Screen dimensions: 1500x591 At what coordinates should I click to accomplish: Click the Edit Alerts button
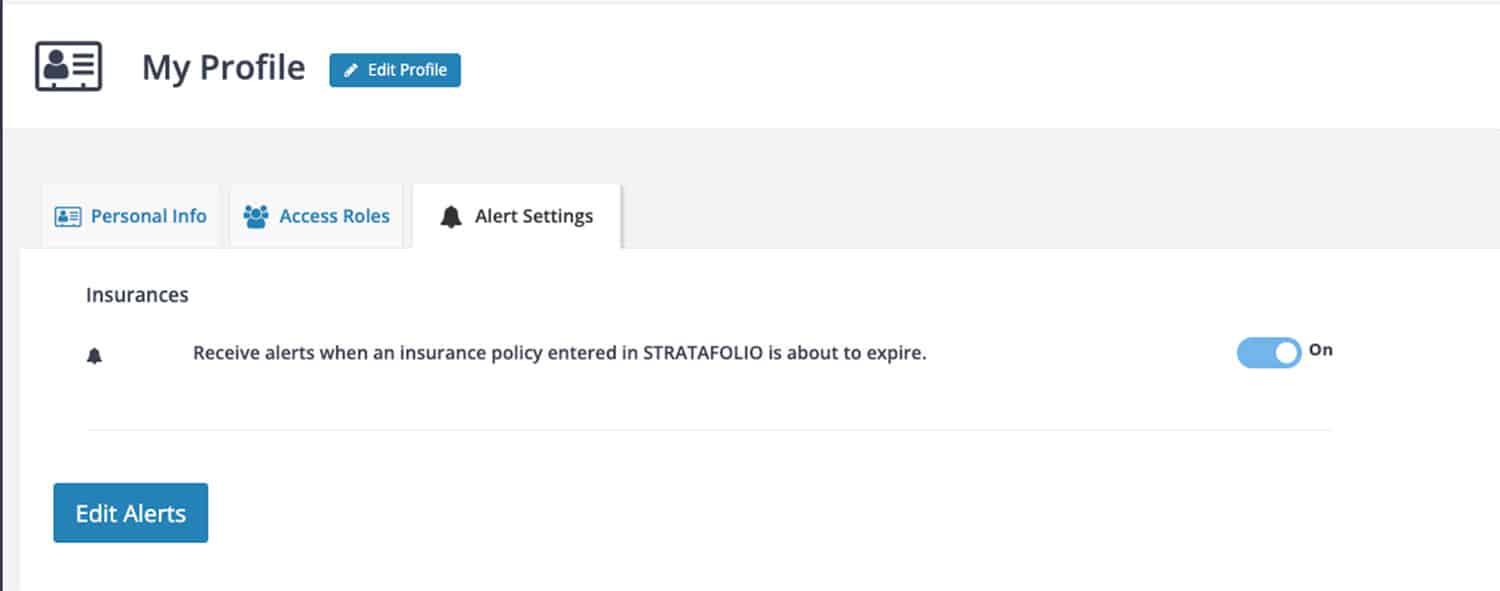131,513
